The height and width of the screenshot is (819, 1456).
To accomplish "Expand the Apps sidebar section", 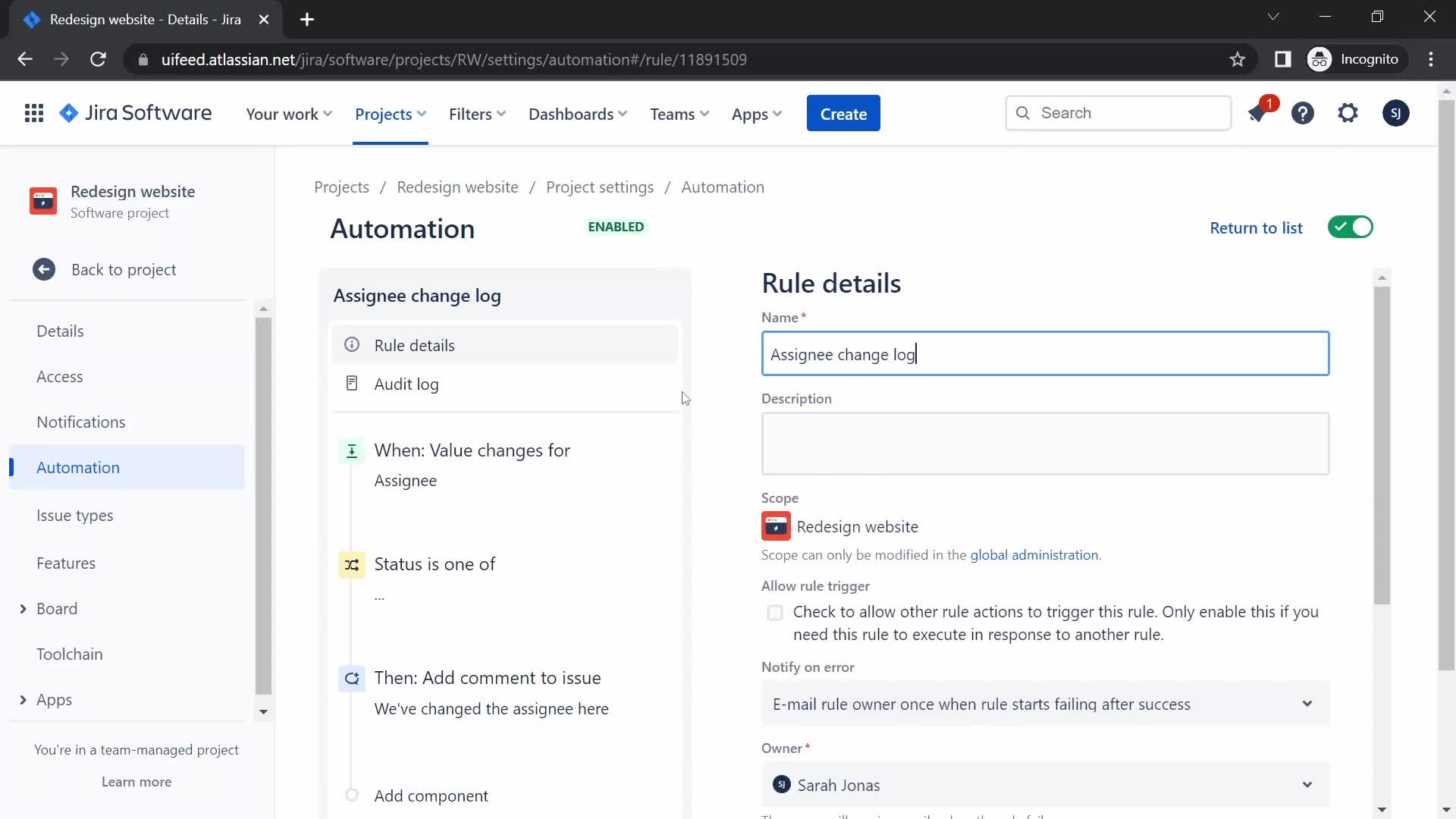I will pos(23,700).
